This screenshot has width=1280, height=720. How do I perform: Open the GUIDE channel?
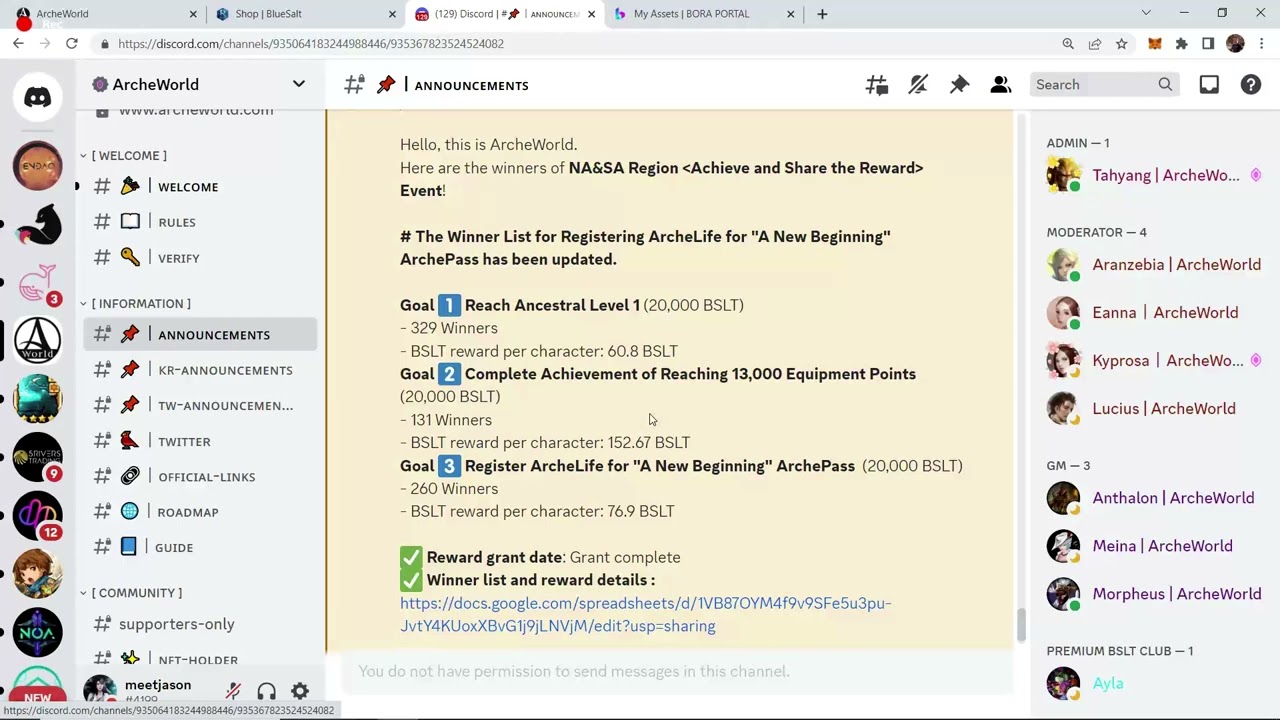click(200, 547)
